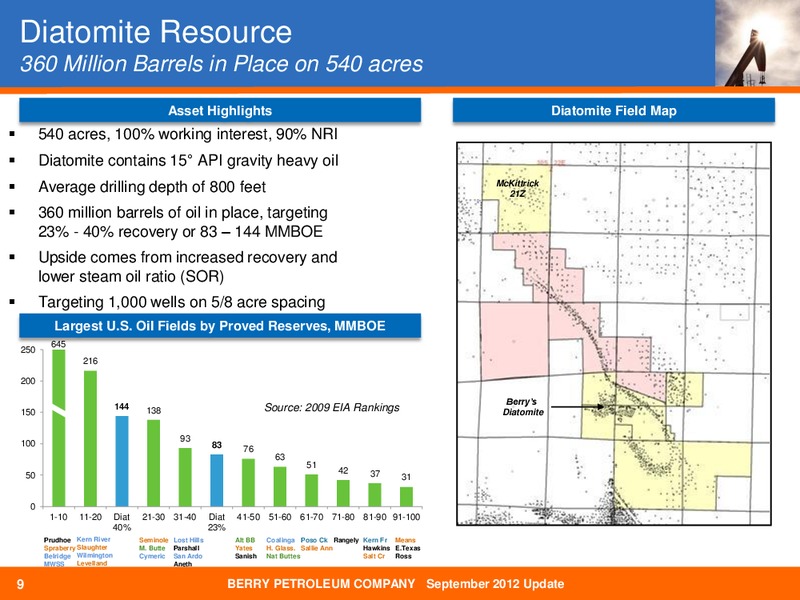Image resolution: width=800 pixels, height=600 pixels.
Task: Select the line '360 million barrels of oil in place, targeting'
Action: [183, 212]
